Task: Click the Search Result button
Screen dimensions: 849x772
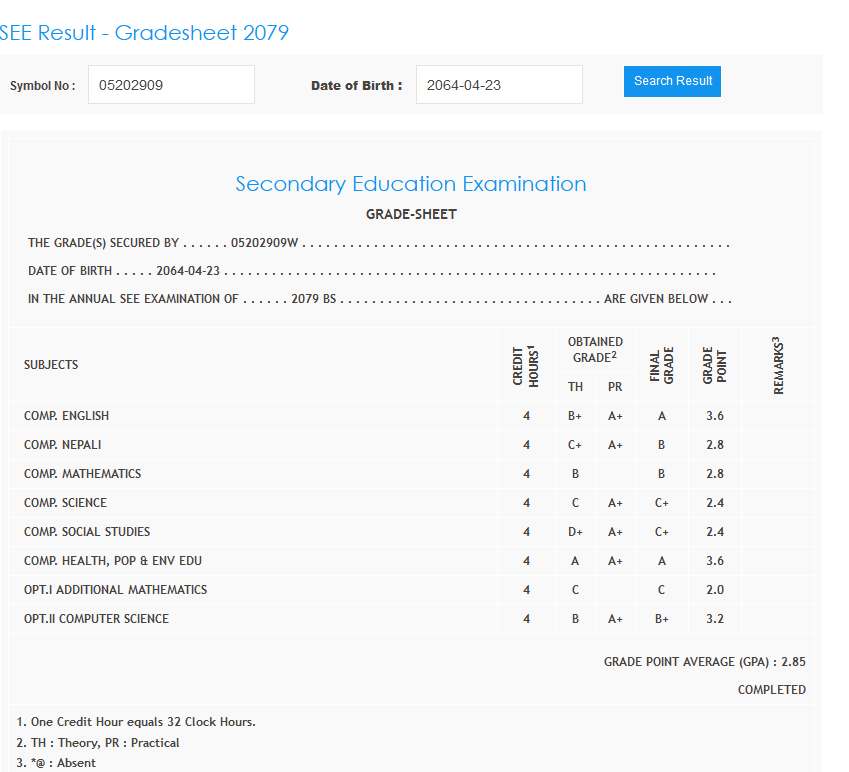Action: pos(672,81)
